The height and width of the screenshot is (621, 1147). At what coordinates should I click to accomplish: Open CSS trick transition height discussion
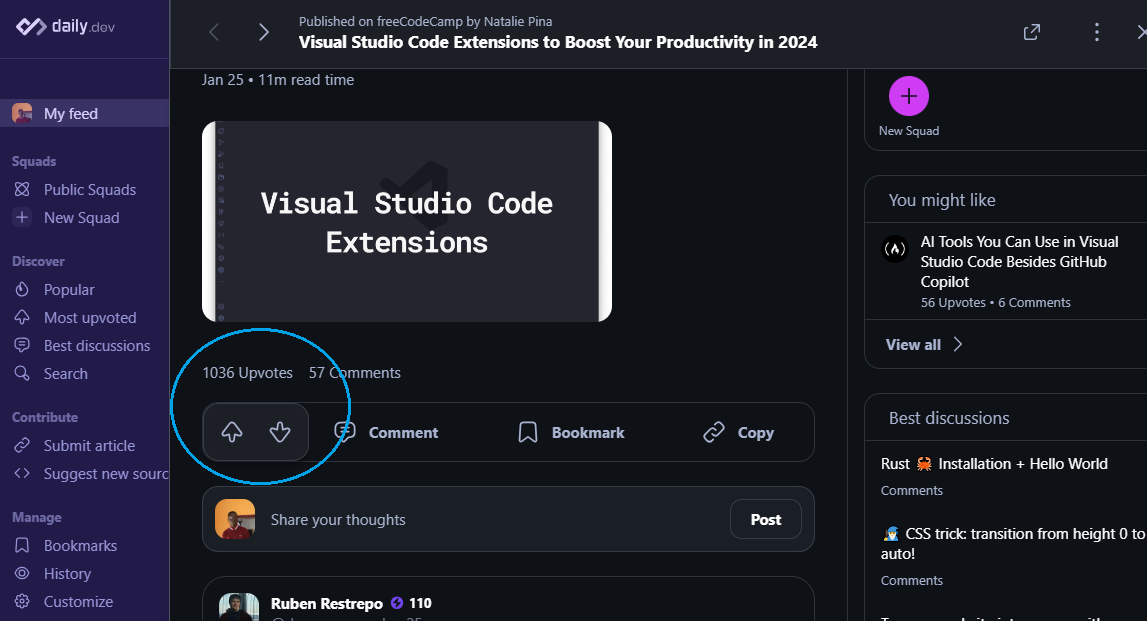click(x=1013, y=543)
